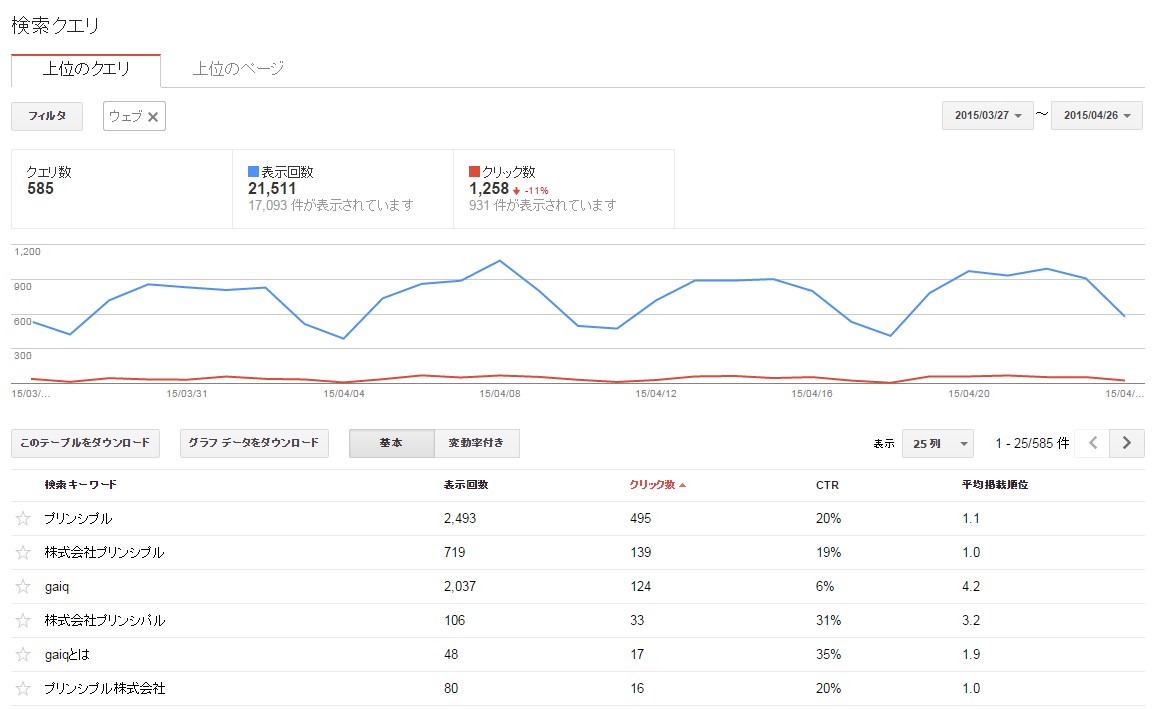Star the 株式会社プリンシパル keyword row
Viewport: 1157px width, 709px height.
(24, 621)
